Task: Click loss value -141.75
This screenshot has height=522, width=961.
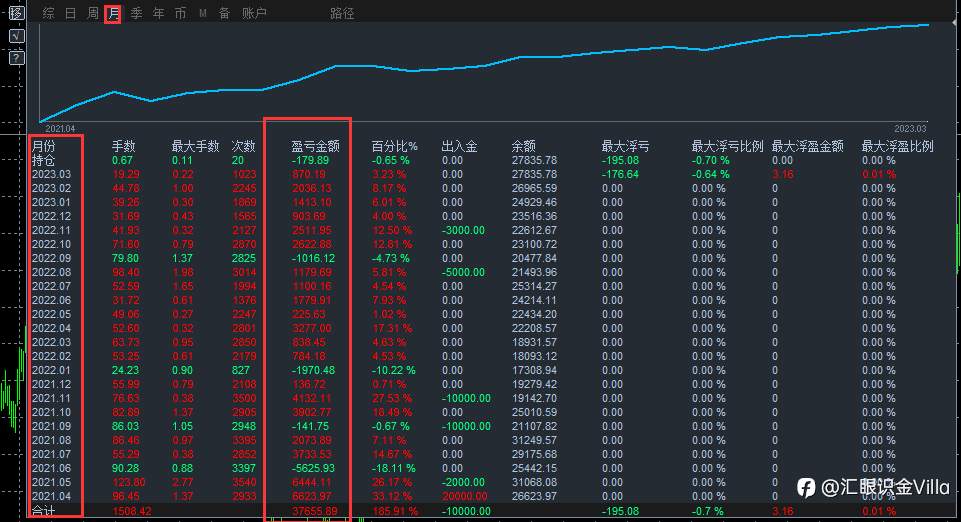Action: pyautogui.click(x=311, y=426)
